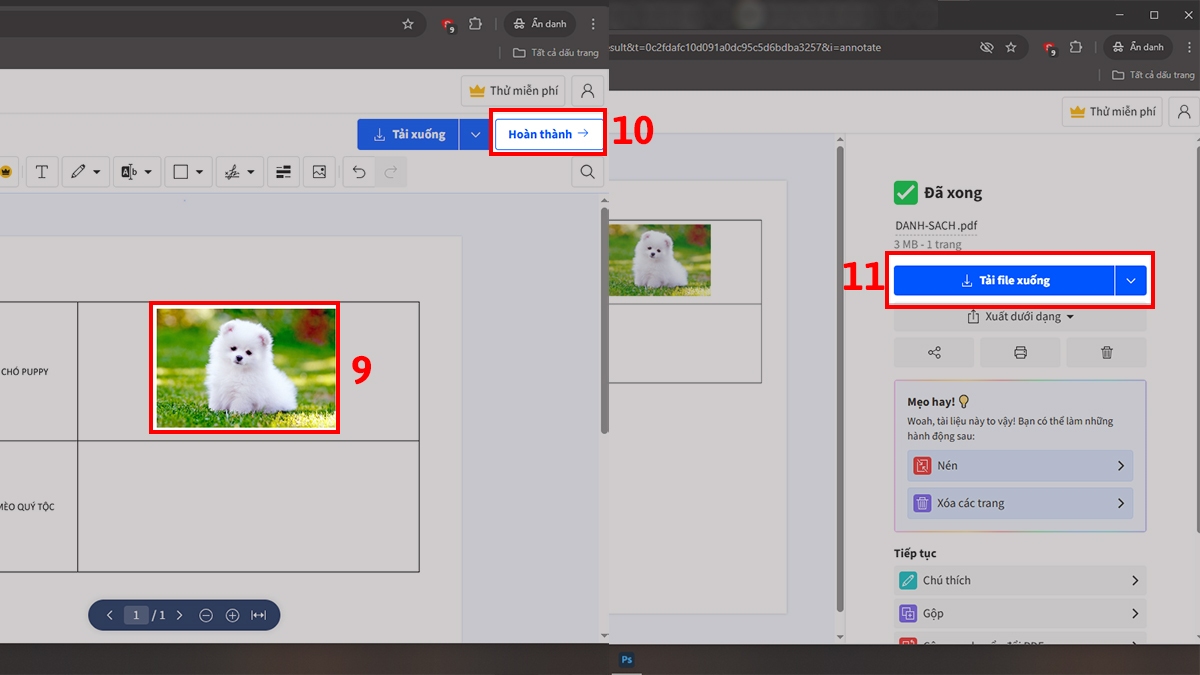The image size is (1200, 675).
Task: Click the page number field
Action: point(136,615)
